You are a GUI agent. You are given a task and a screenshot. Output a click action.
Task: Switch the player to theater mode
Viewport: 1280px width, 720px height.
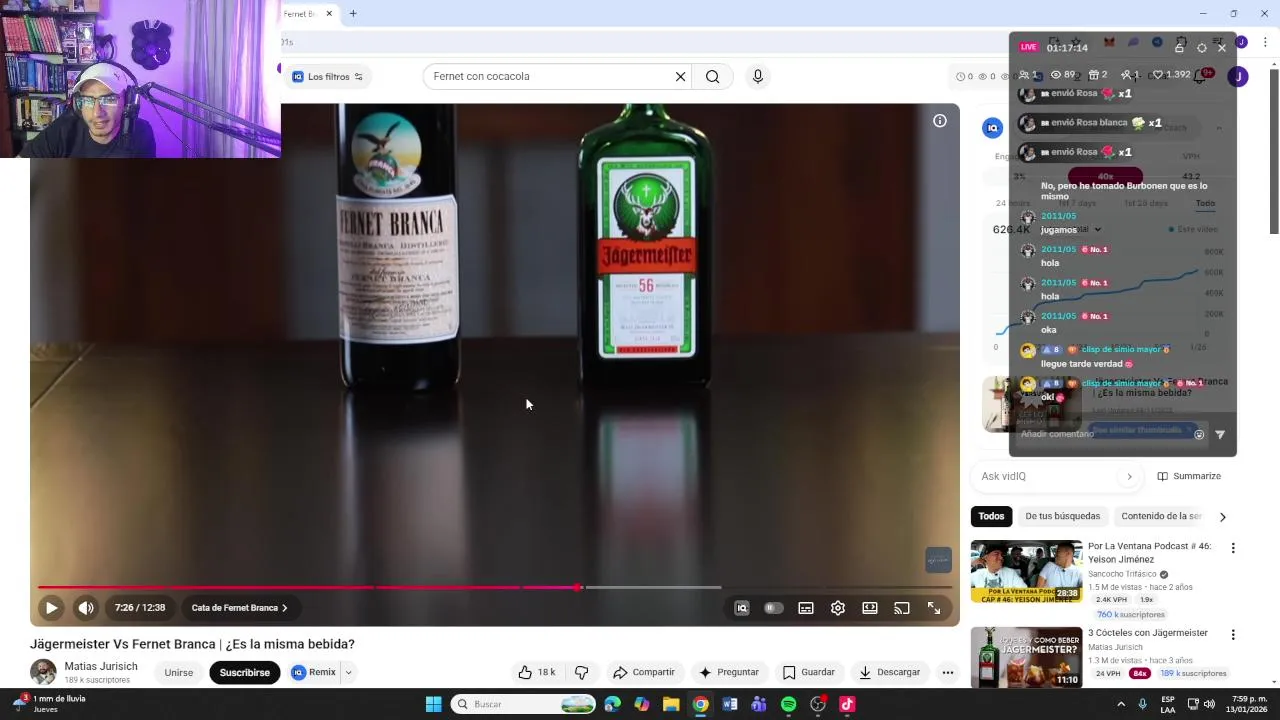point(870,608)
